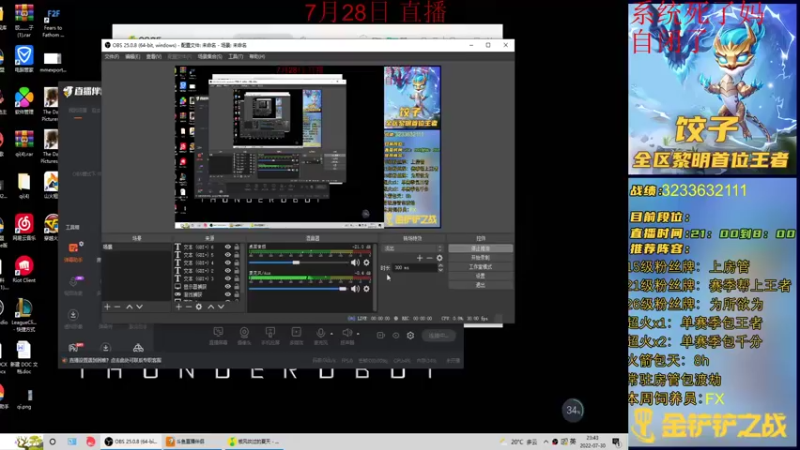Open the 直播伴侣 app from the taskbar

pyautogui.click(x=190, y=441)
